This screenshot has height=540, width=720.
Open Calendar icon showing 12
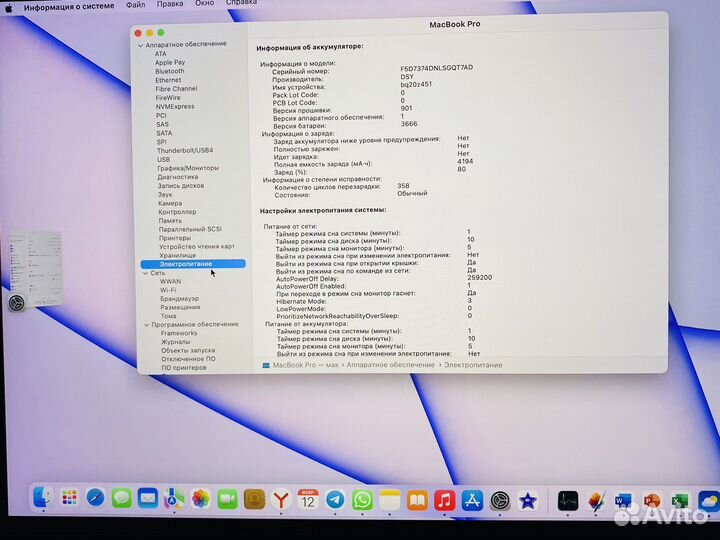(x=308, y=500)
